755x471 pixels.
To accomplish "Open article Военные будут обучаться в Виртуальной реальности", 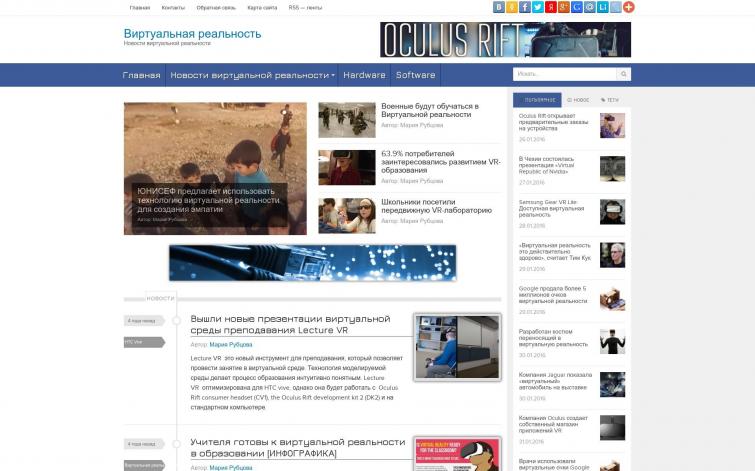I will pyautogui.click(x=430, y=110).
